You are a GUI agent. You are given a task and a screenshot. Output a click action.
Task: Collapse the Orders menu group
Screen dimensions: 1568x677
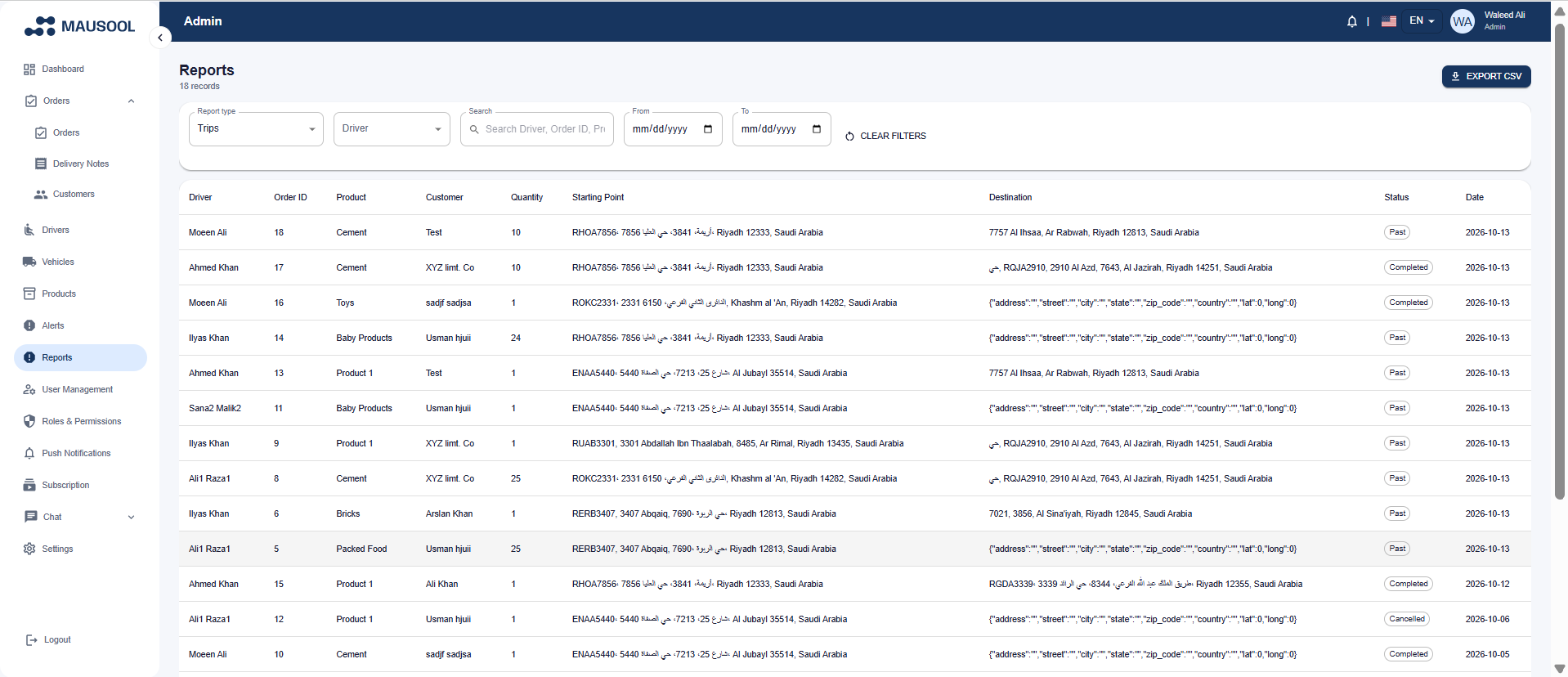pos(131,101)
